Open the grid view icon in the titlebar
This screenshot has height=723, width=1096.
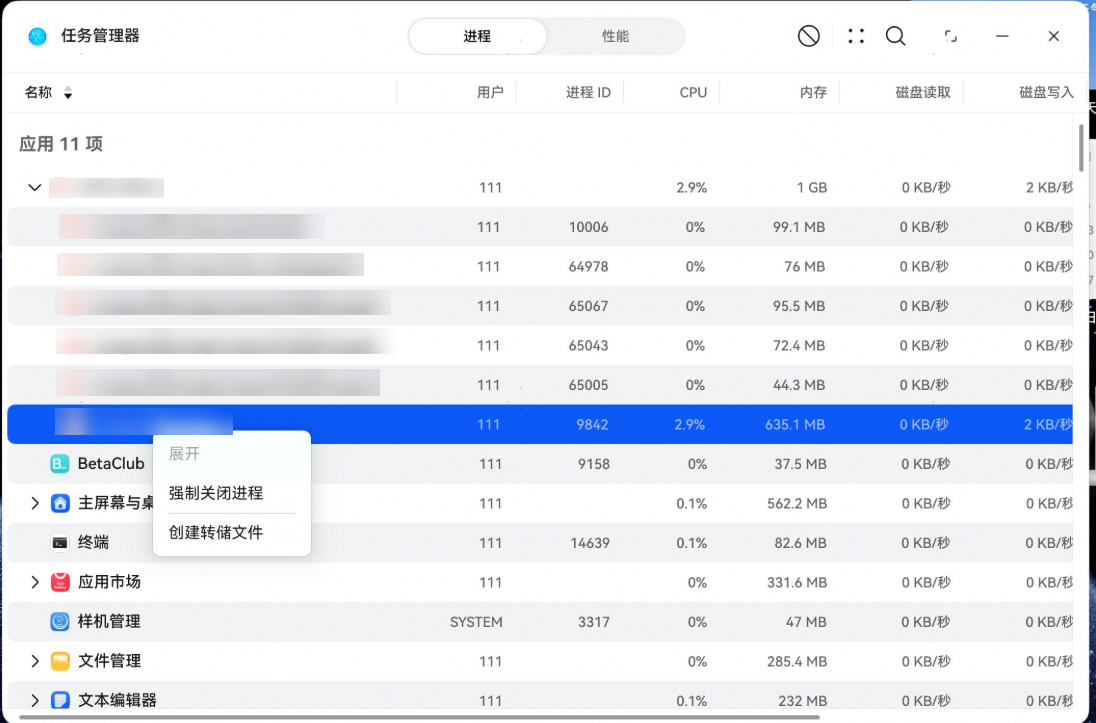[855, 35]
